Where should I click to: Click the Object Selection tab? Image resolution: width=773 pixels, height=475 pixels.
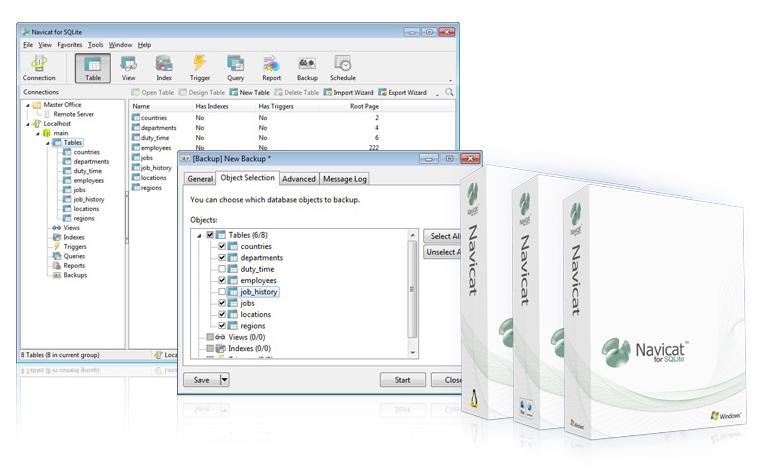pyautogui.click(x=247, y=178)
